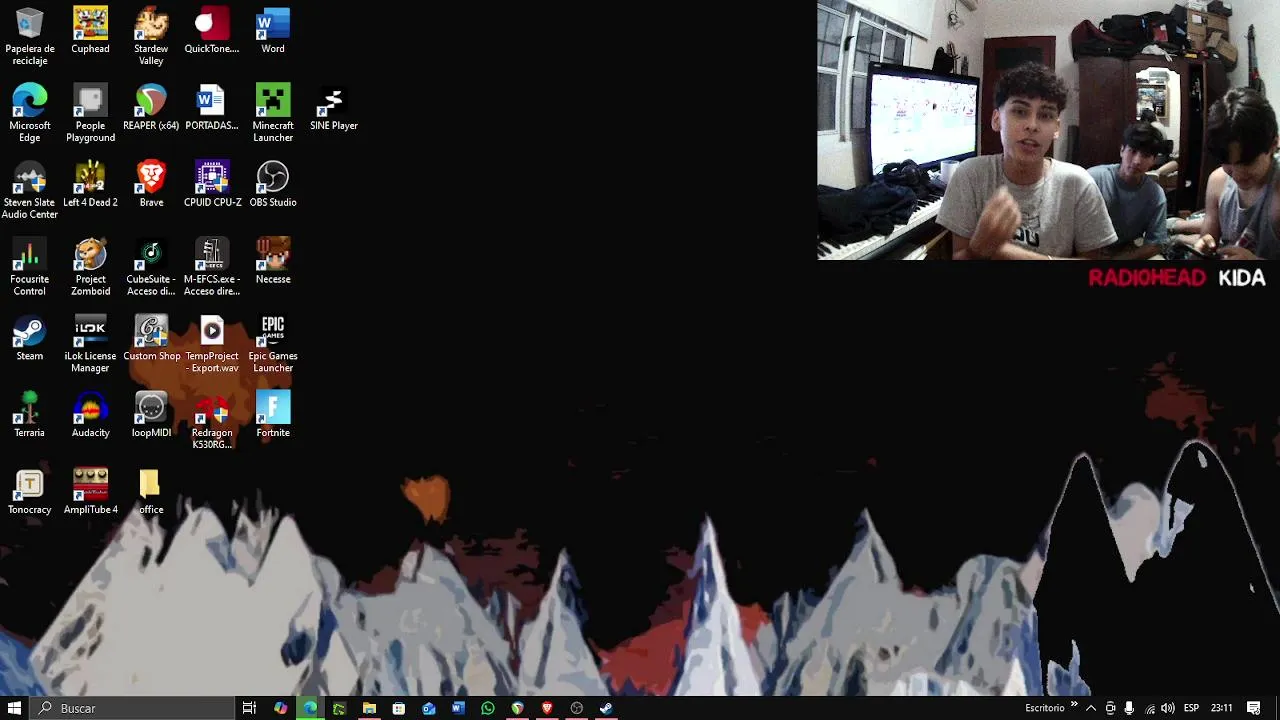
Task: Open the notification center
Action: coord(1254,708)
